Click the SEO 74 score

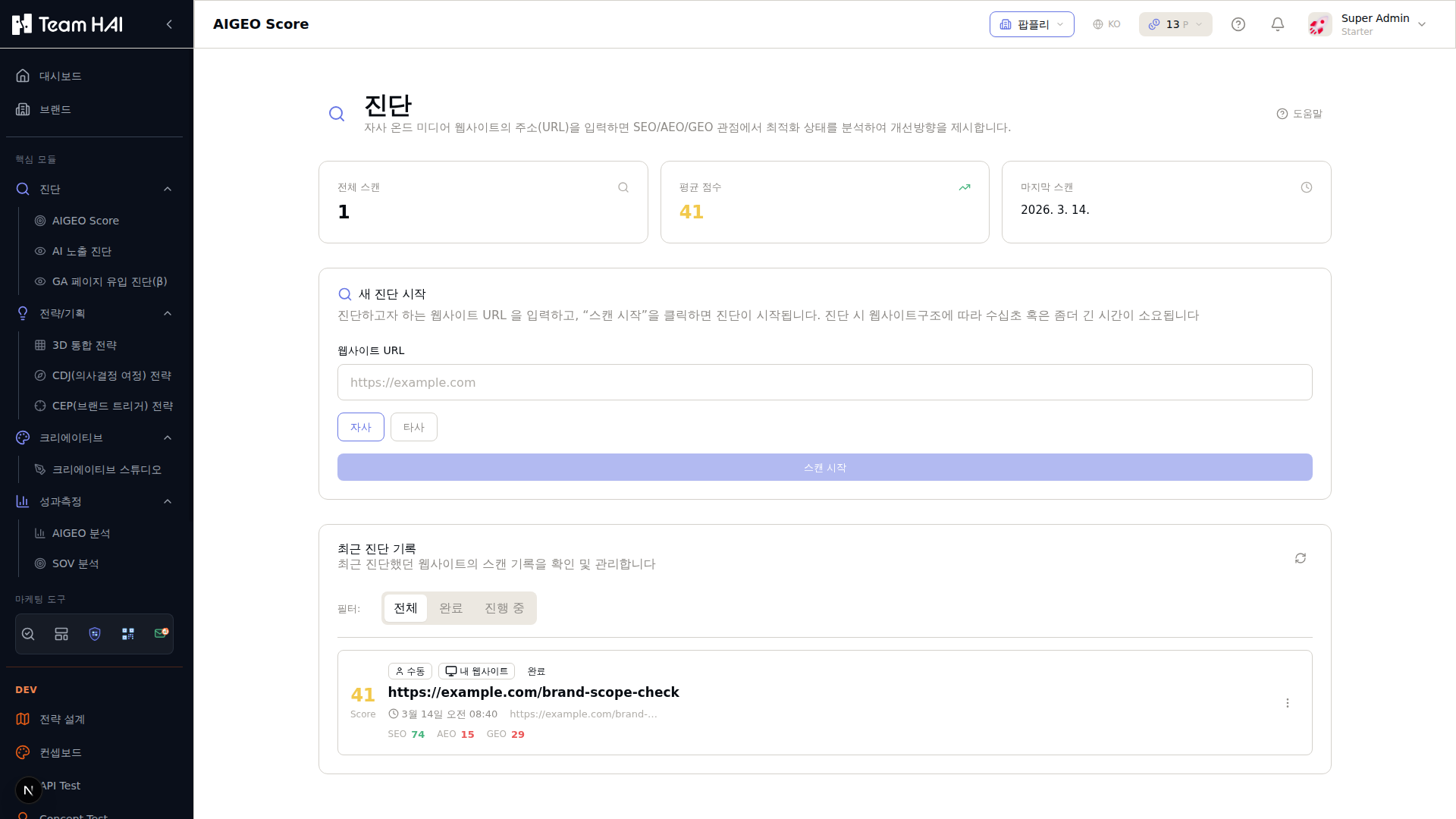(406, 734)
